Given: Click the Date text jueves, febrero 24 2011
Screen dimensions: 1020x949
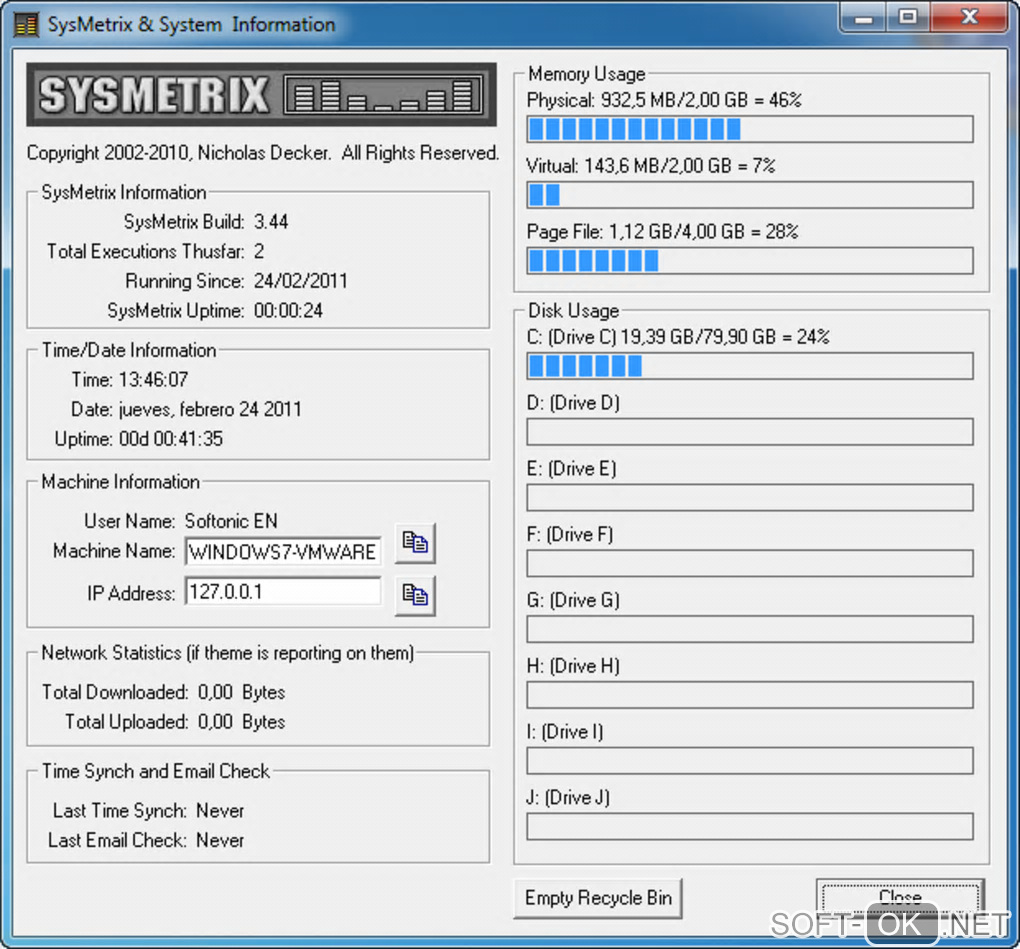Looking at the screenshot, I should (x=210, y=409).
